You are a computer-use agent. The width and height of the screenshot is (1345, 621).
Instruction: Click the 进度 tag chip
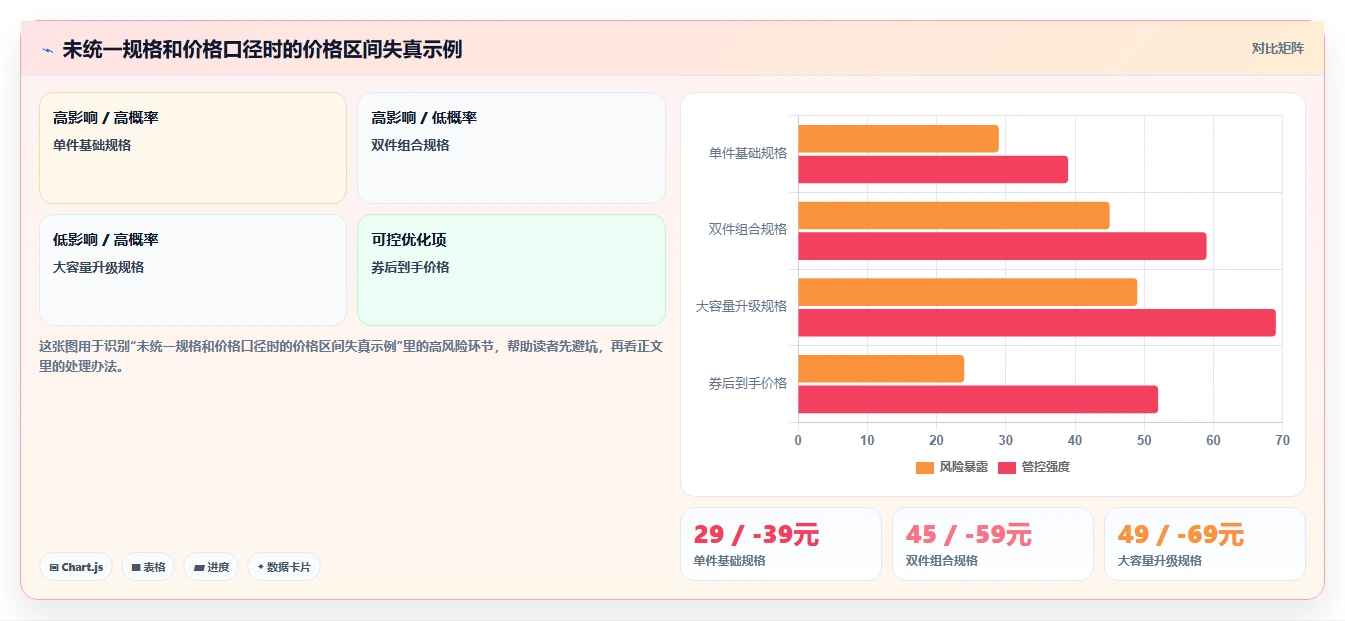[211, 567]
